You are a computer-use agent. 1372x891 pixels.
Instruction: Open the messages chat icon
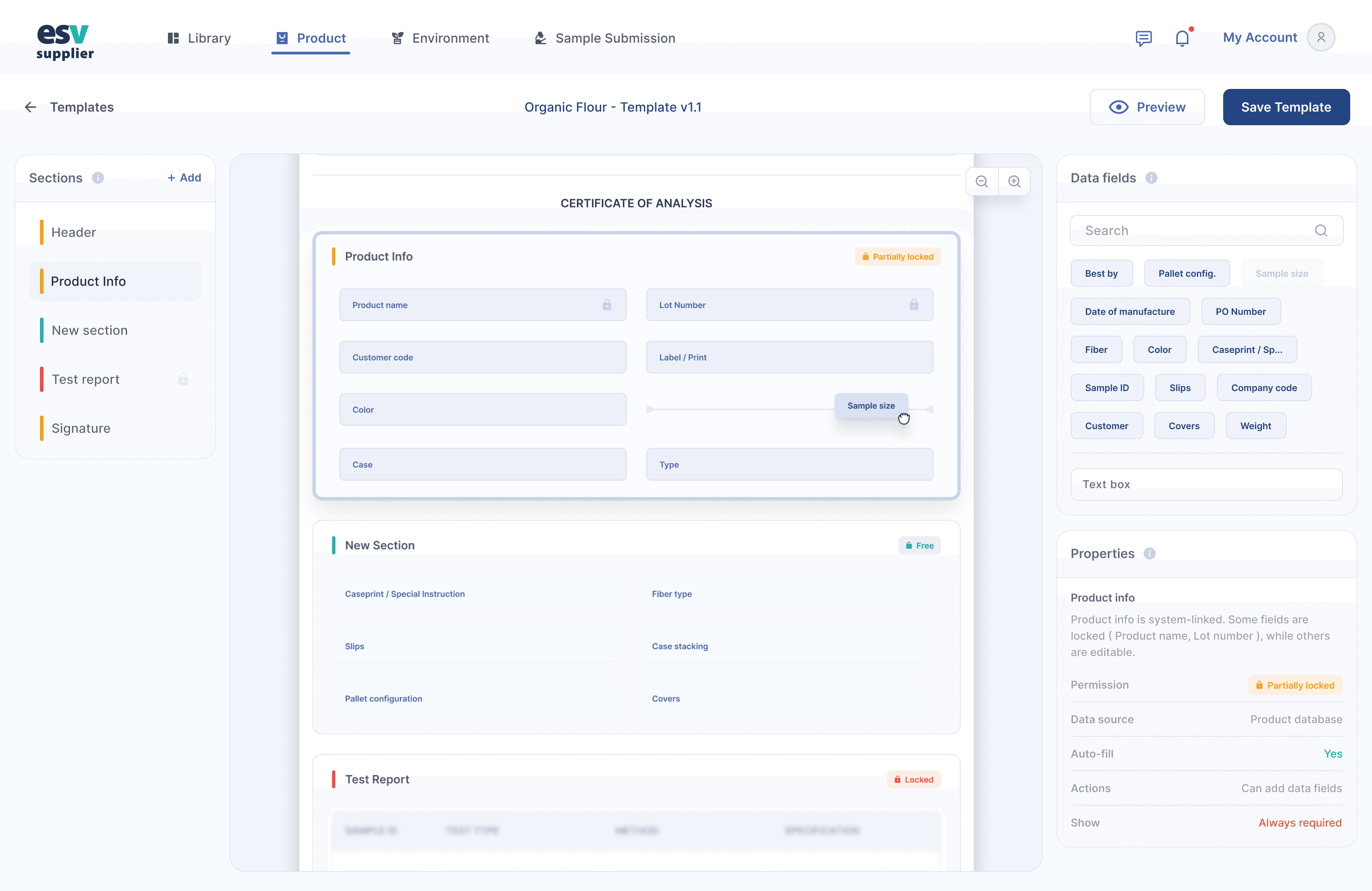coord(1144,38)
